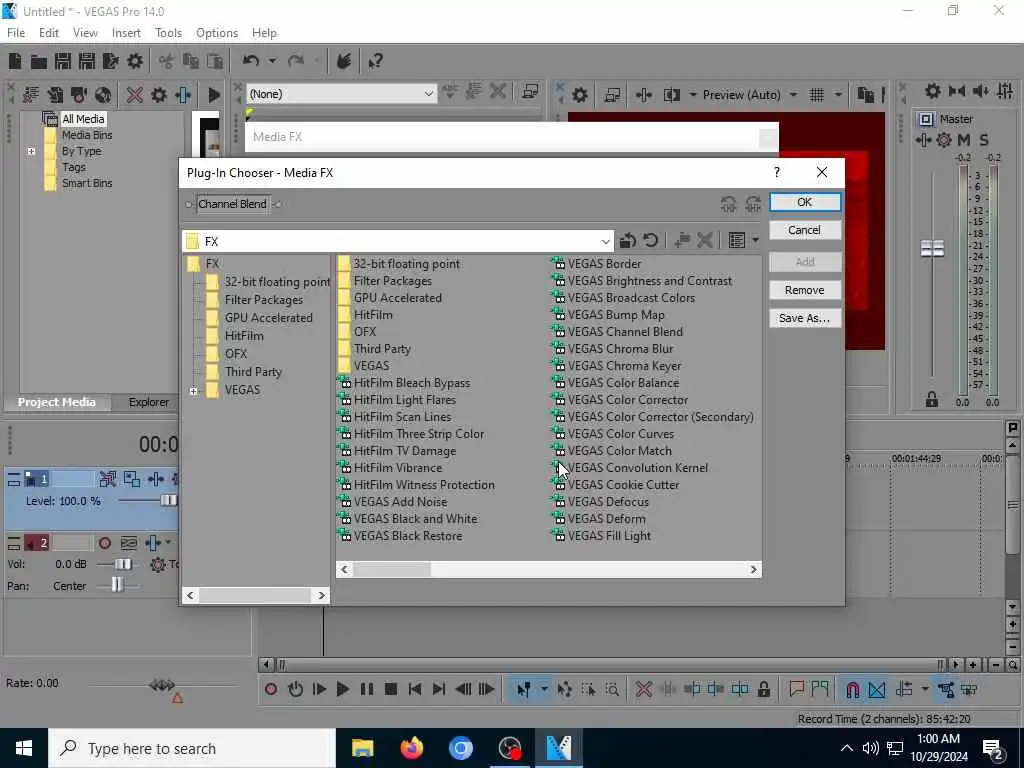Click Get Media from web globe icon

[x=103, y=95]
